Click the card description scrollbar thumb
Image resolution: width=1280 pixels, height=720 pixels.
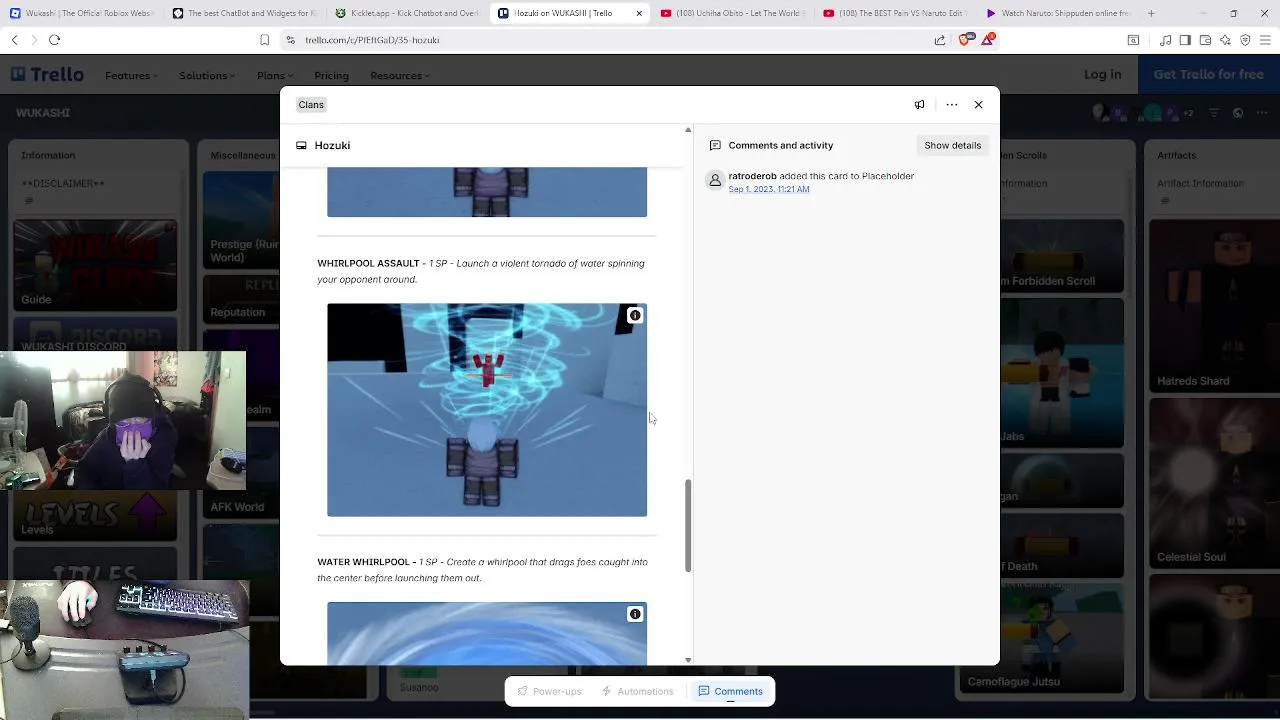(x=688, y=526)
